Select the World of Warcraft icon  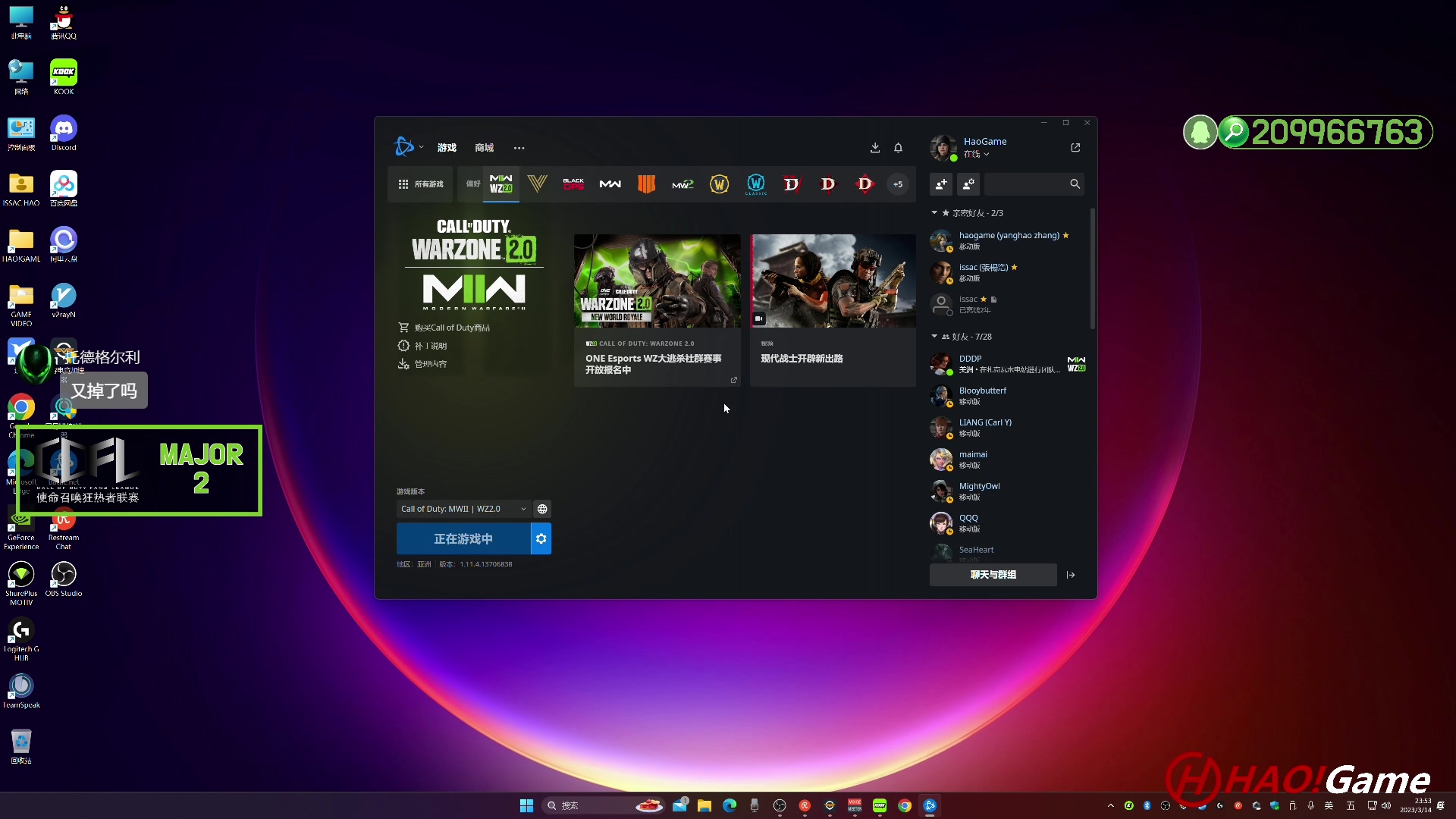[719, 184]
